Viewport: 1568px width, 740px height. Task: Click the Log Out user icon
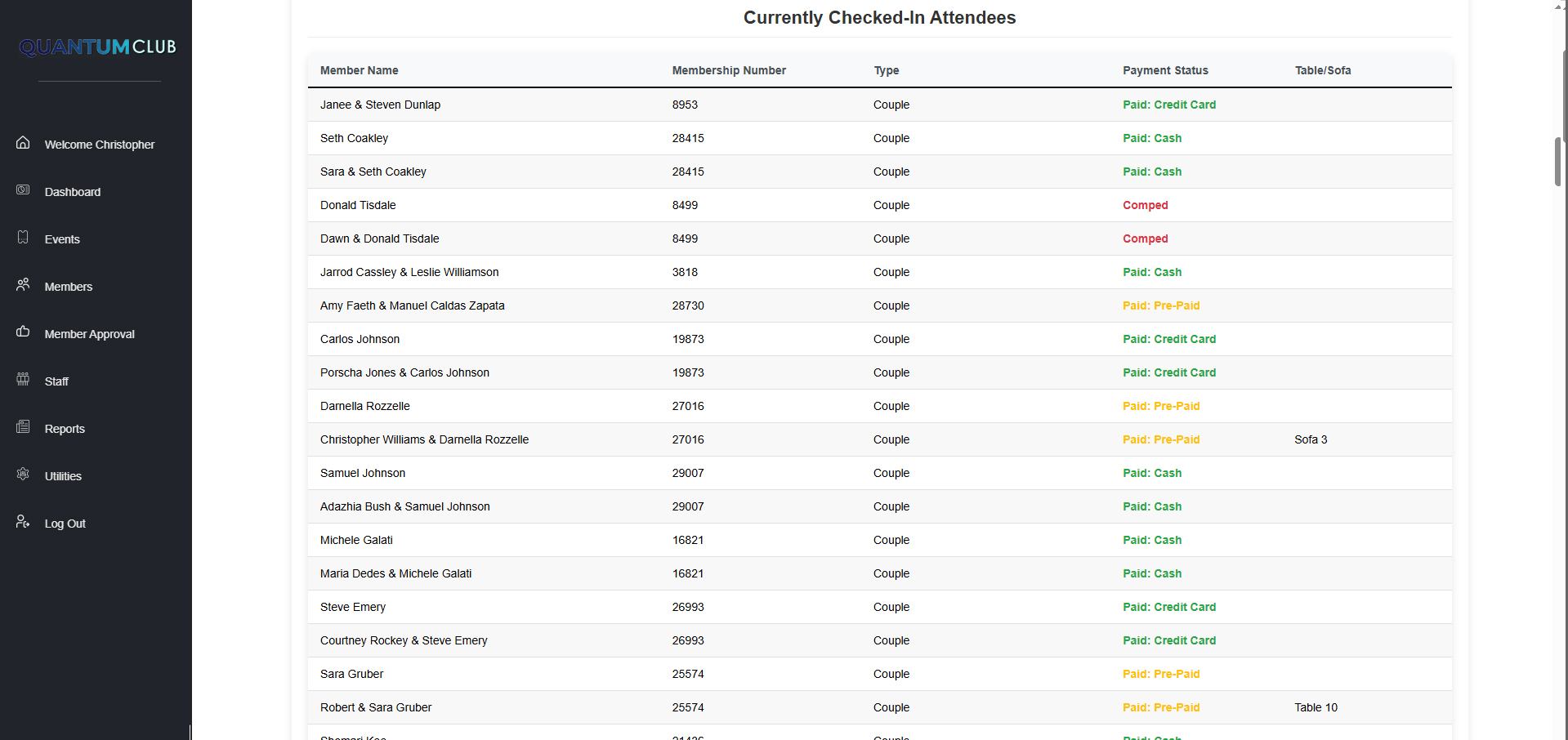[23, 522]
